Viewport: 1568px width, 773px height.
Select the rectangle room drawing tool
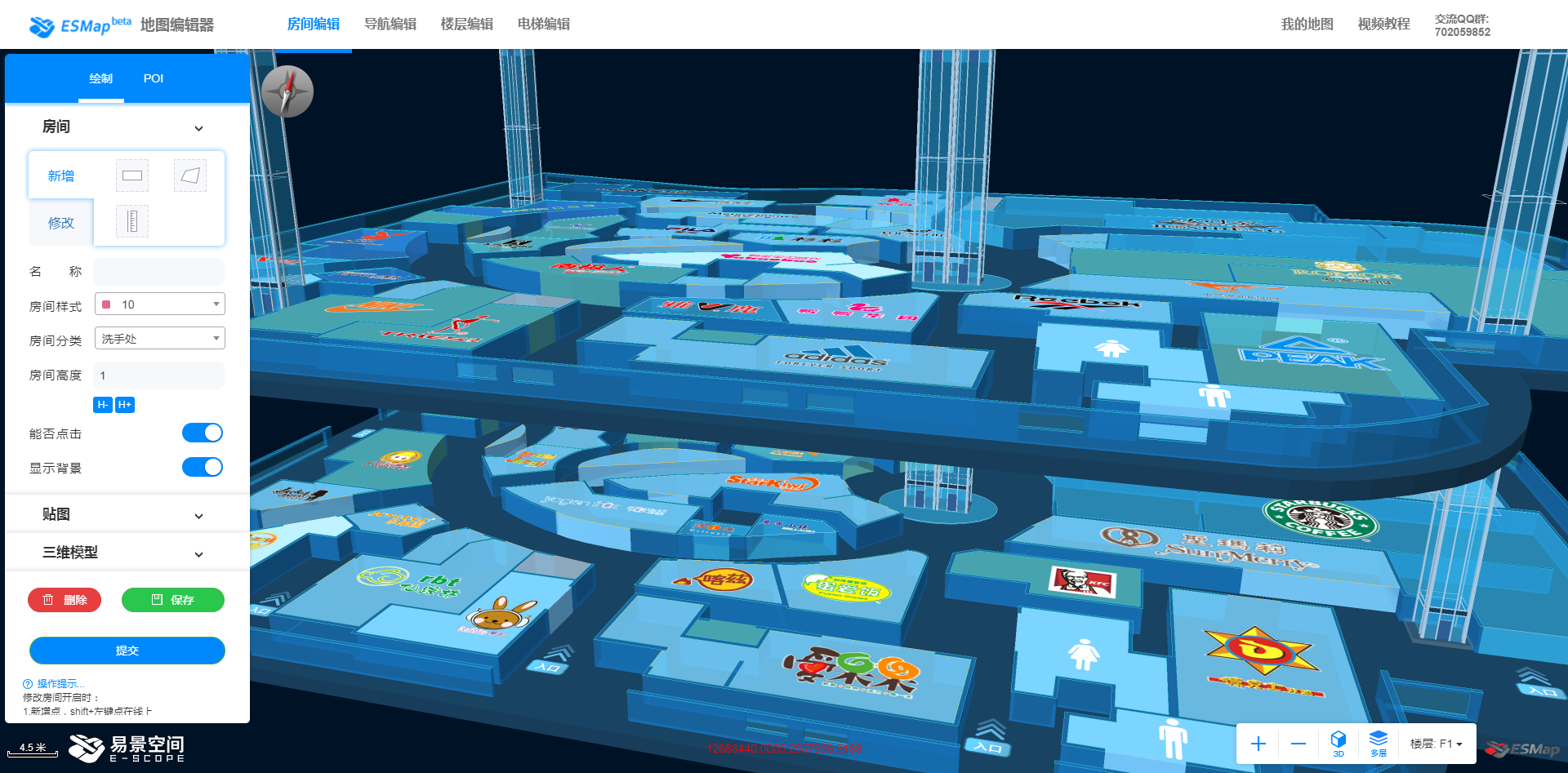coord(132,175)
